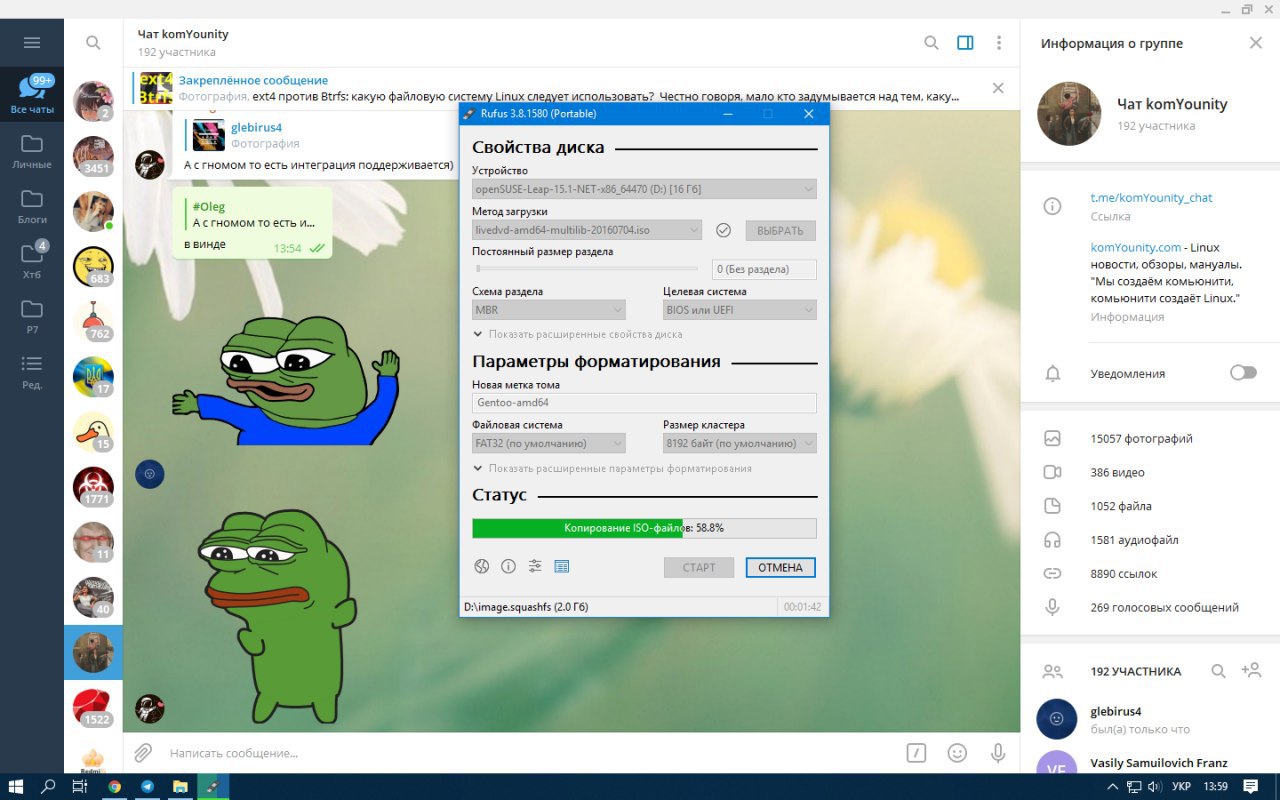
Task: Open the komYounity.com link
Action: (x=1135, y=247)
